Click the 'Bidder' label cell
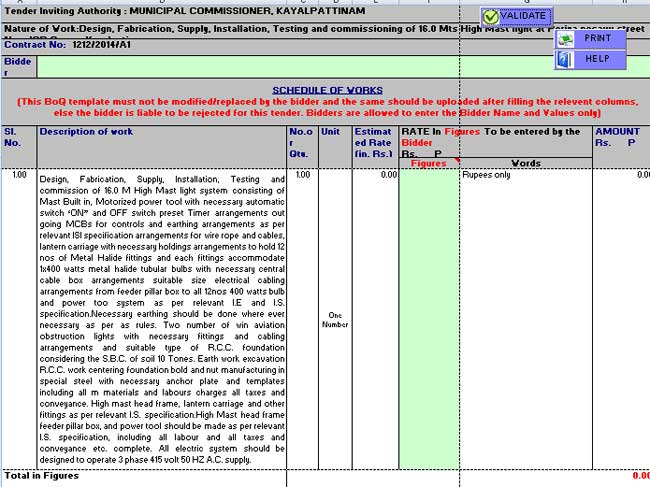The height and width of the screenshot is (487, 650). tap(19, 67)
